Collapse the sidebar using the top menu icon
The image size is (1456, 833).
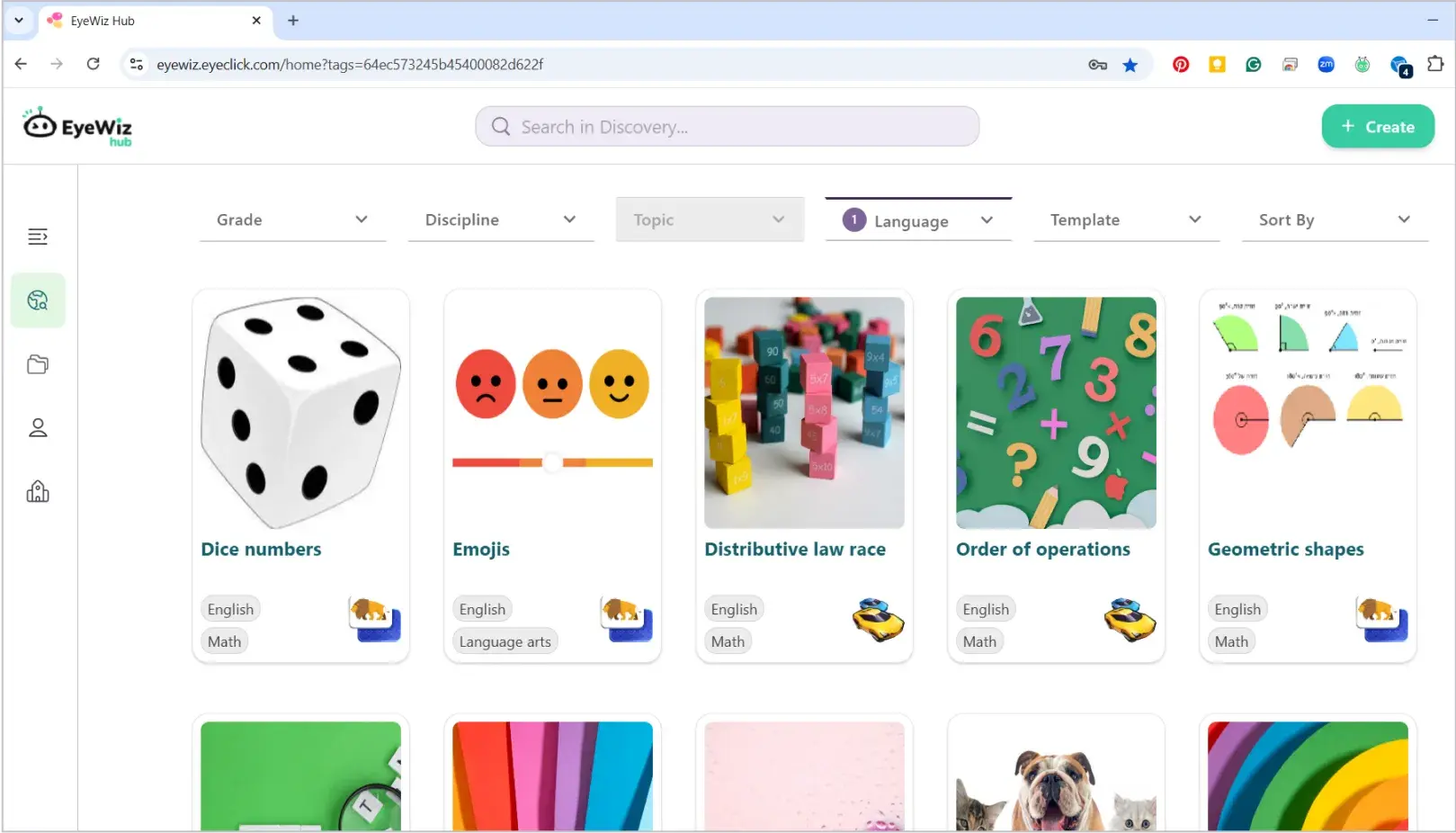37,237
